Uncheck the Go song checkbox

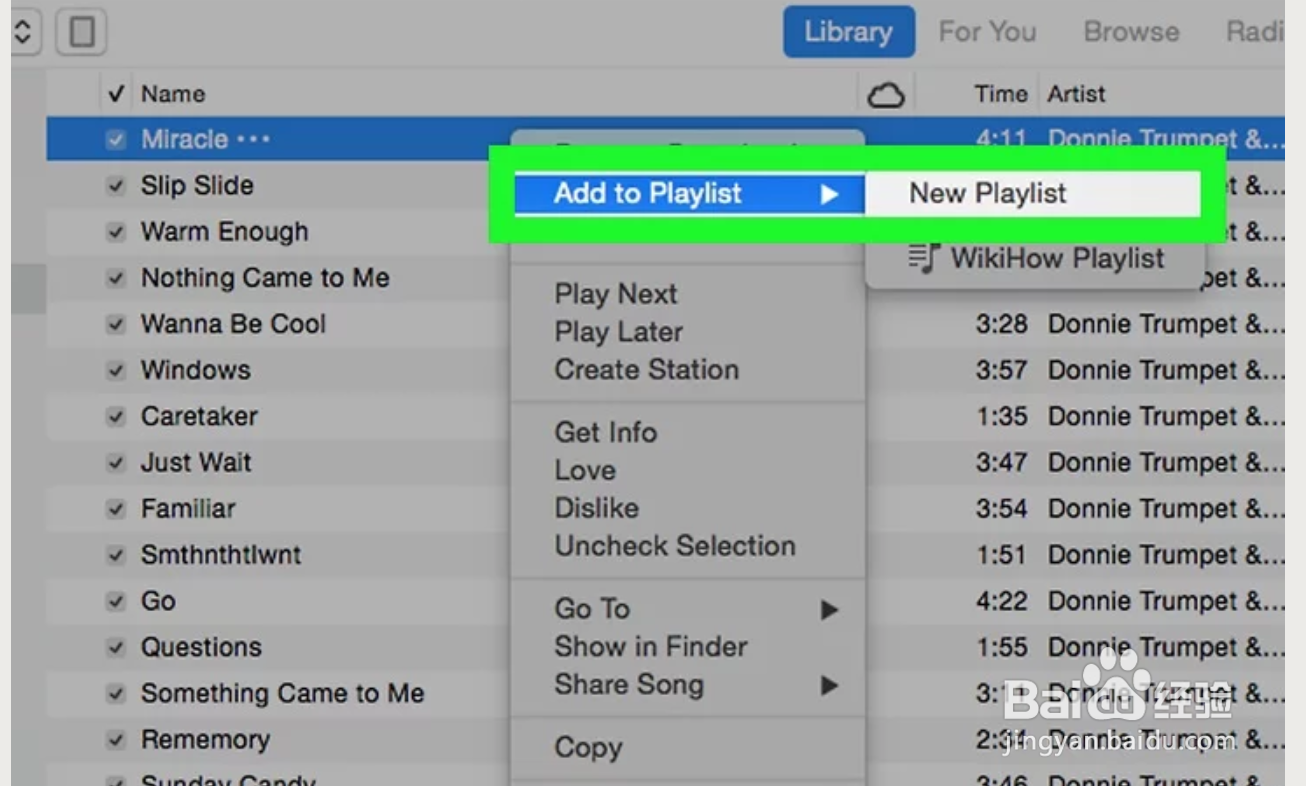tap(116, 601)
